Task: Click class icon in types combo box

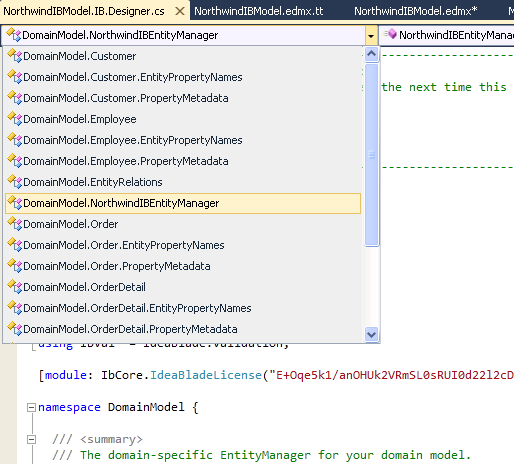Action: (x=13, y=35)
